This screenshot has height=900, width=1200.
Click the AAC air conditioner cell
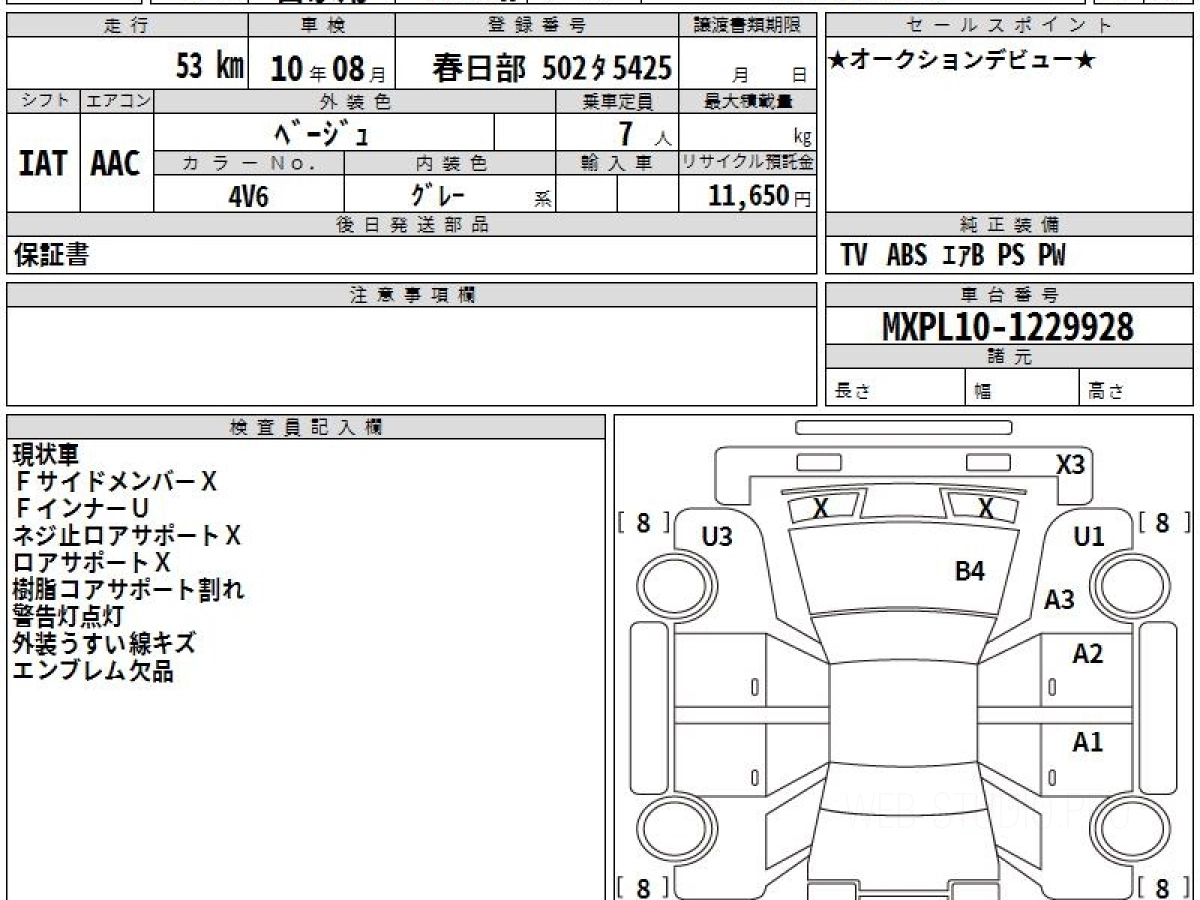[x=116, y=164]
